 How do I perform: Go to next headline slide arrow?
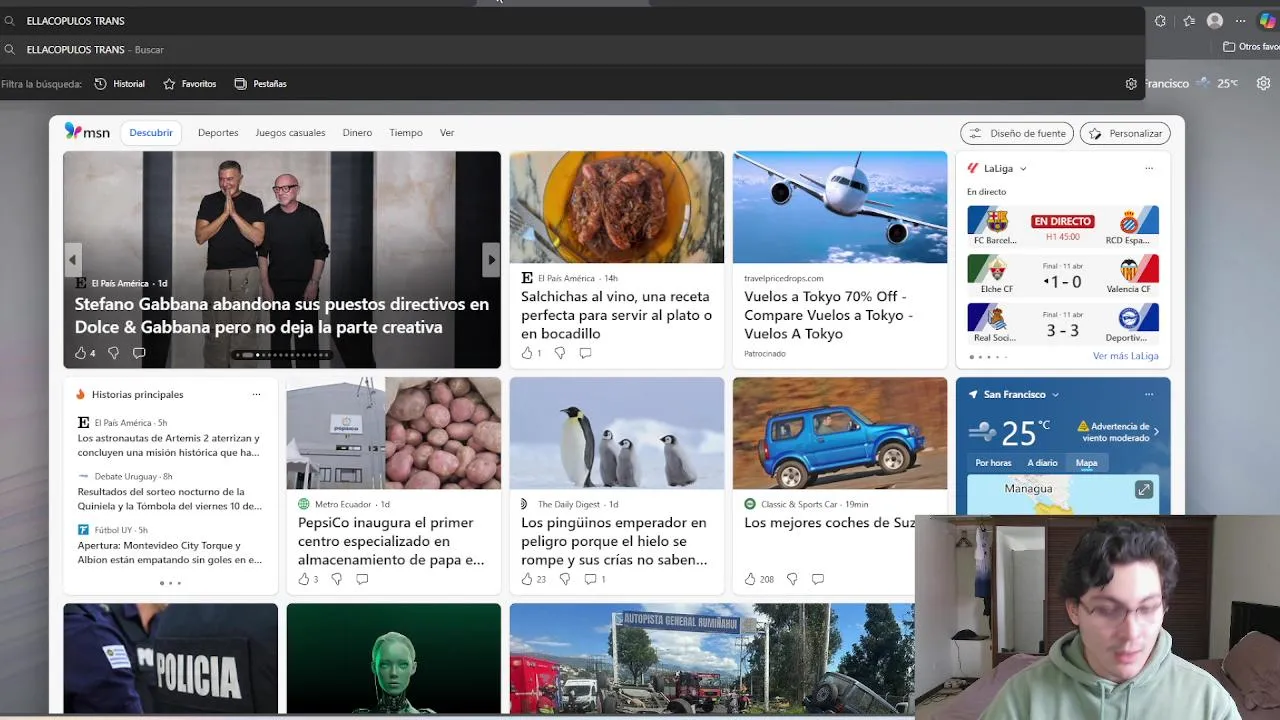click(491, 260)
